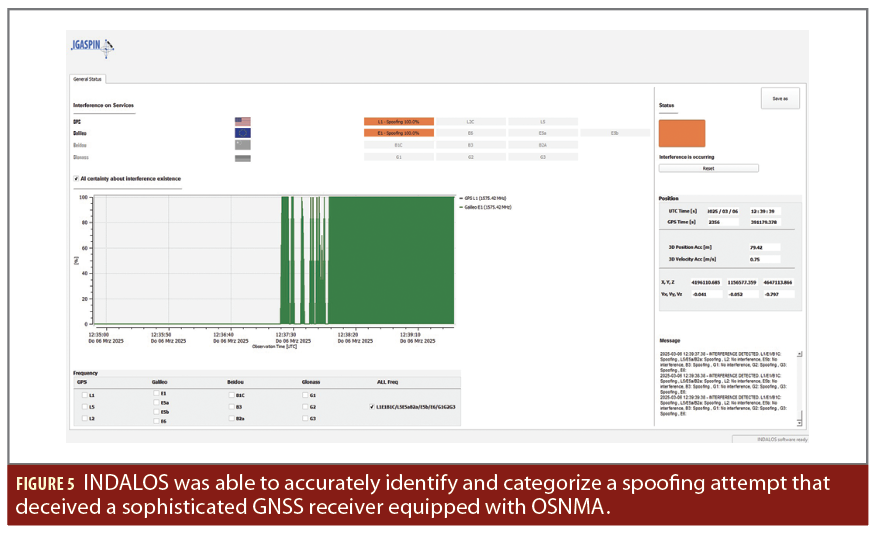The width and height of the screenshot is (880, 536).
Task: Open the General Status tab
Action: pos(87,79)
